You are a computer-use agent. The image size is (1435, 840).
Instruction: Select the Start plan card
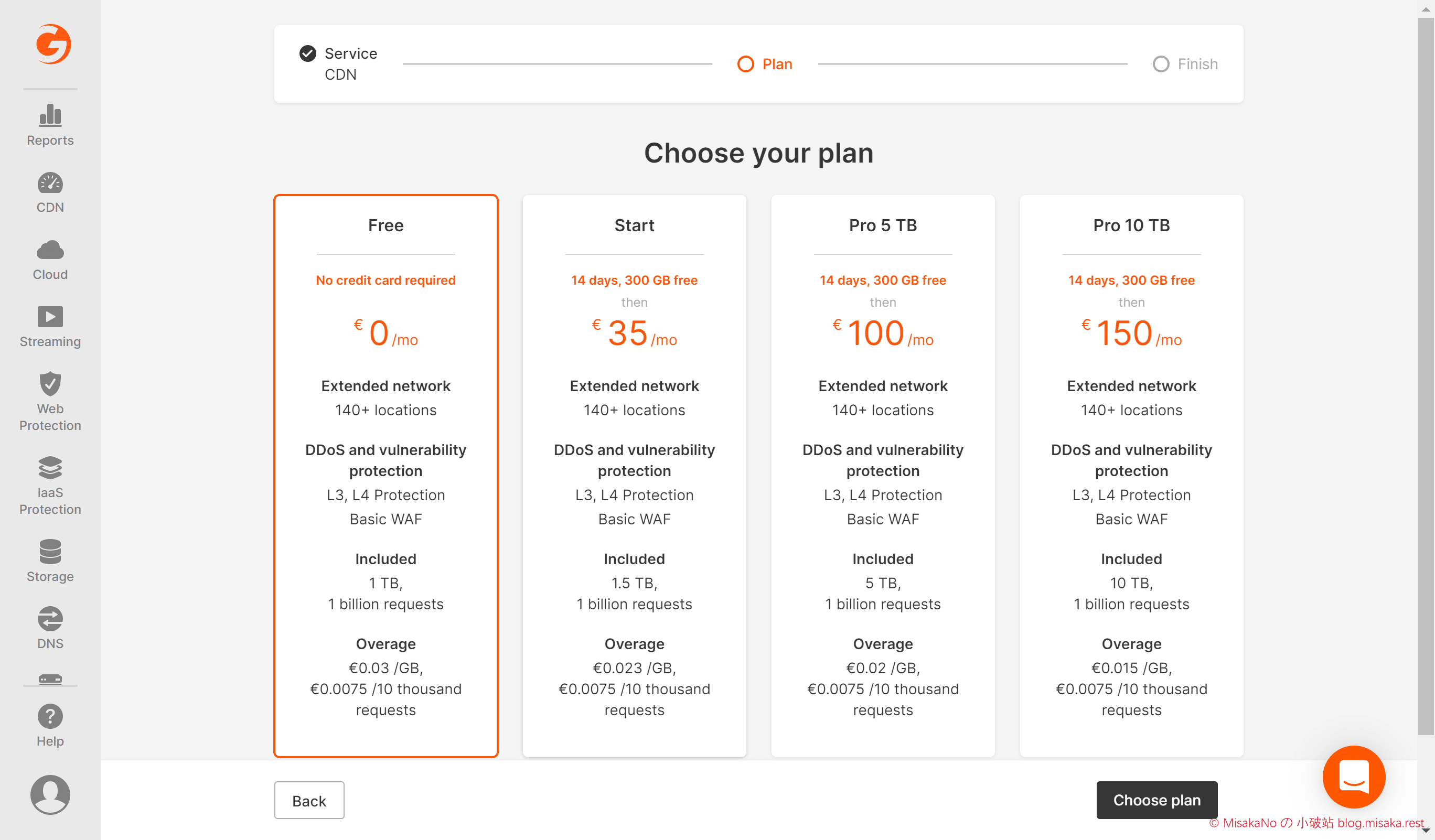634,476
